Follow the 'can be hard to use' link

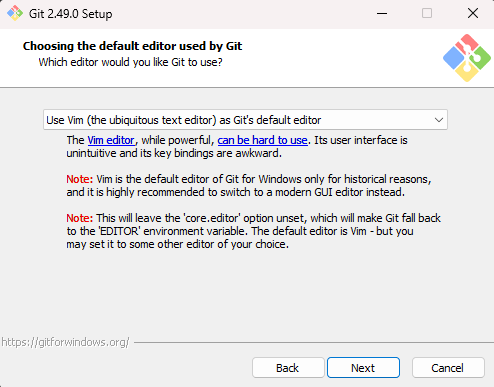pyautogui.click(x=263, y=140)
